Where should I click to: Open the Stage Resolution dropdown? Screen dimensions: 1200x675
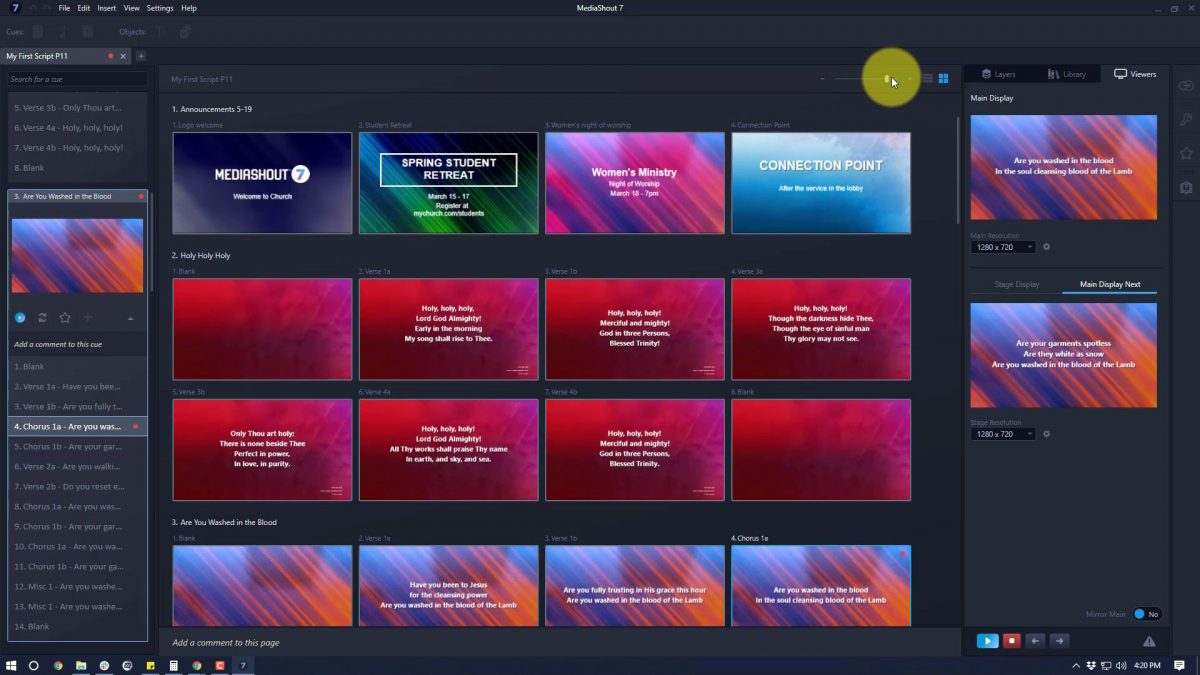[1003, 433]
